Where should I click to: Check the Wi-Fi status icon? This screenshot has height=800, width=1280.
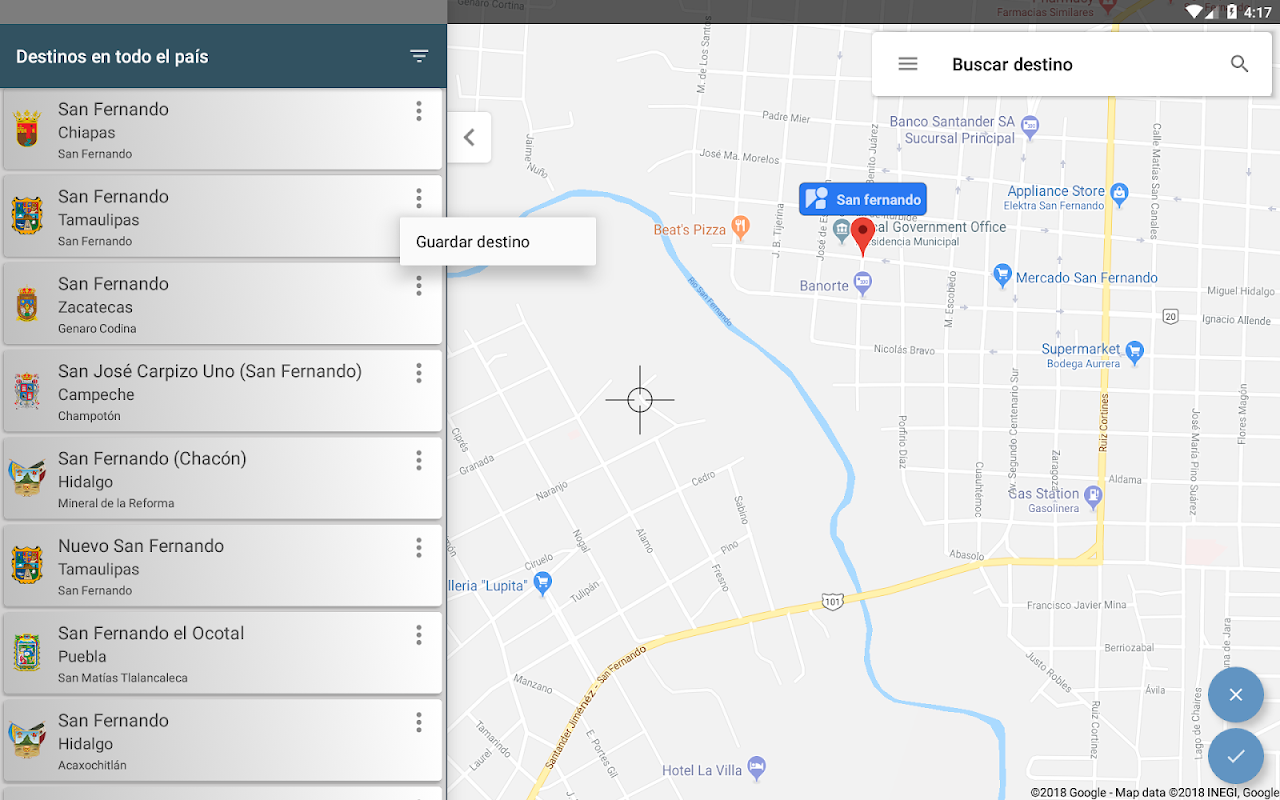pyautogui.click(x=1196, y=12)
